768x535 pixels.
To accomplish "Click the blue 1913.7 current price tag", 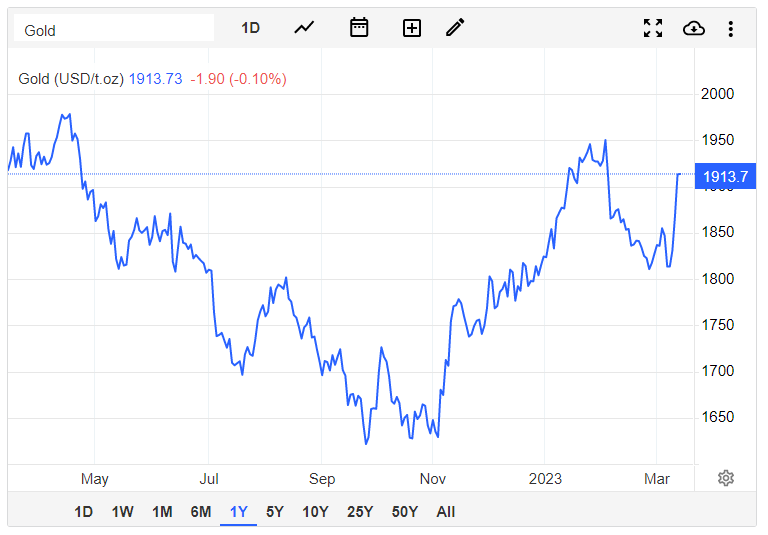I will 725,176.
